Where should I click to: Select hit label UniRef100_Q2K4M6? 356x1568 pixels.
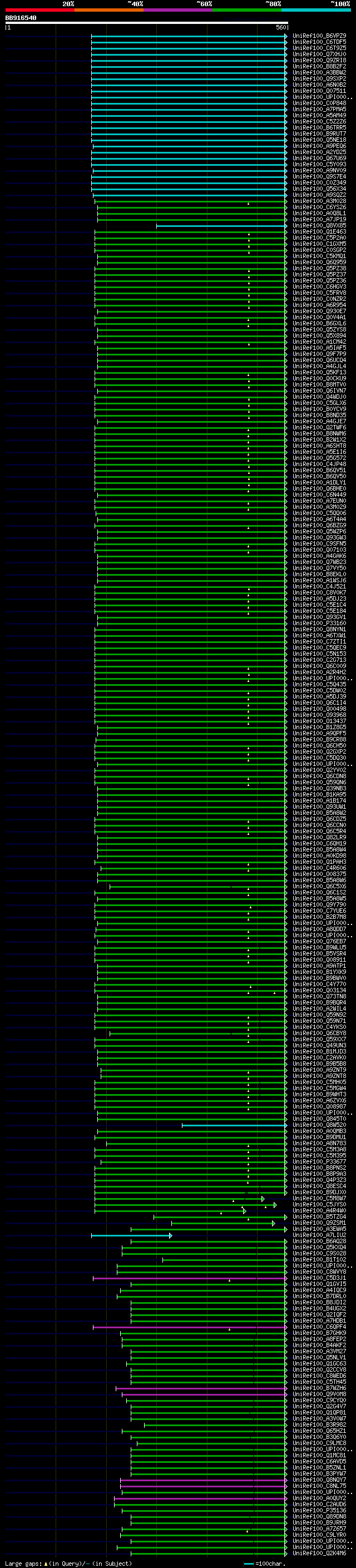point(319,1553)
